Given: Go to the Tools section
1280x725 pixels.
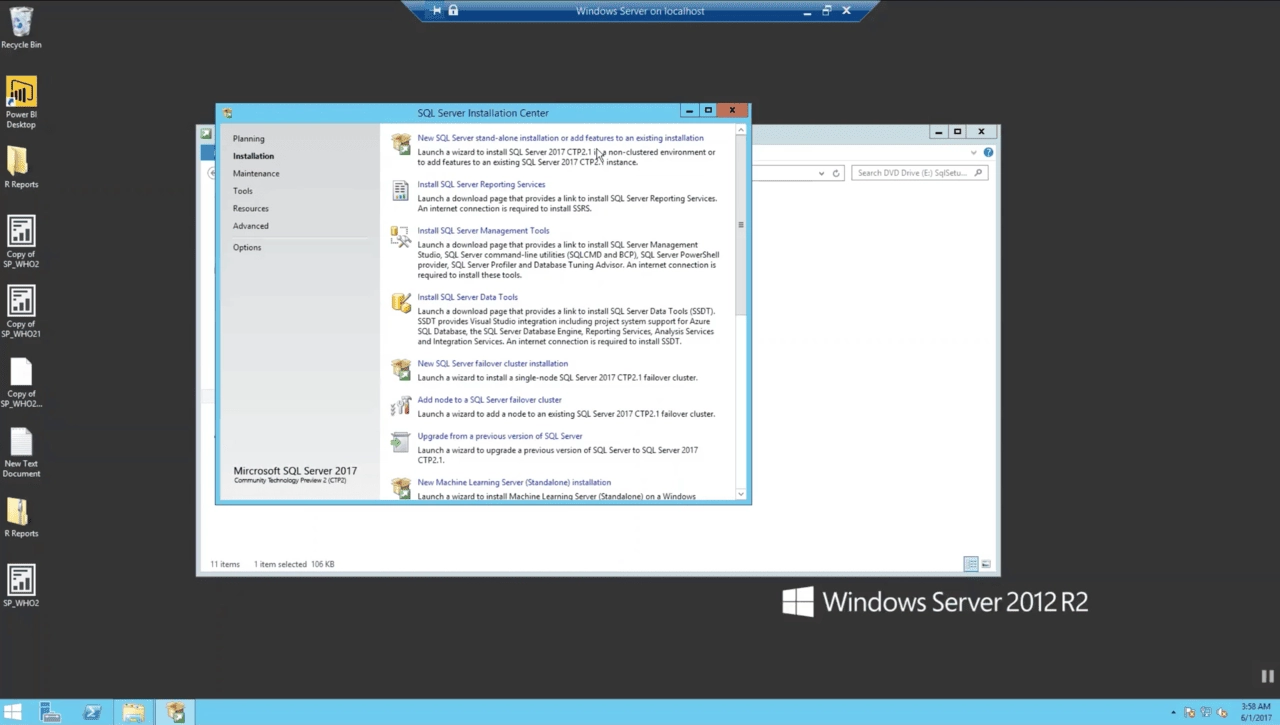Looking at the screenshot, I should (x=243, y=191).
